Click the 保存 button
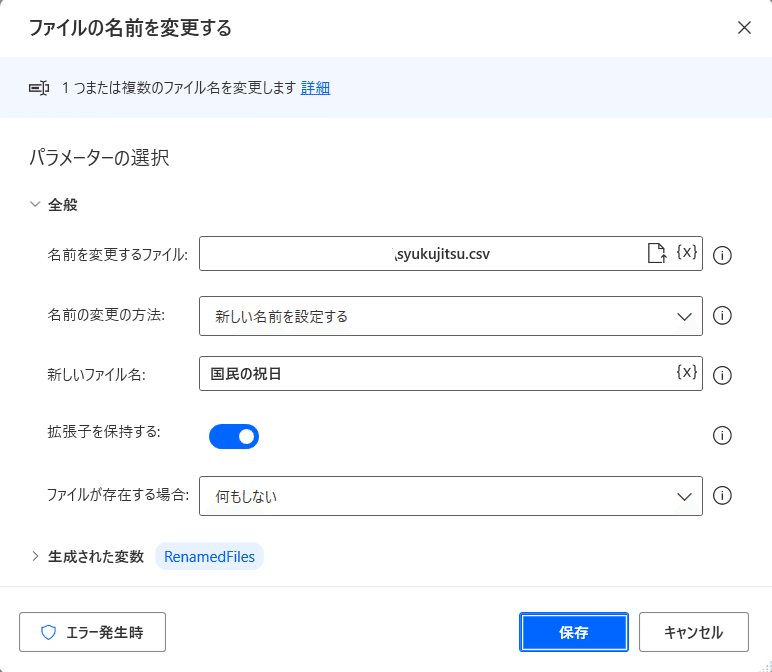 pos(574,632)
